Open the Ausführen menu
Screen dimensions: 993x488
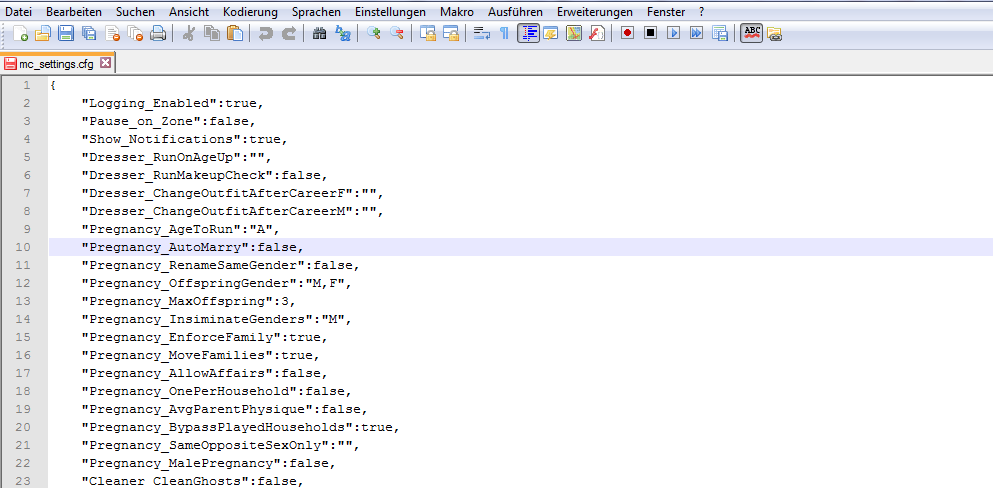pyautogui.click(x=515, y=12)
